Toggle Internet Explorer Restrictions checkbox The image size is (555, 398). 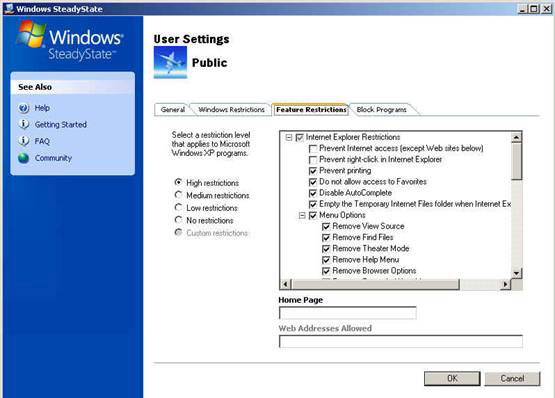tap(299, 137)
